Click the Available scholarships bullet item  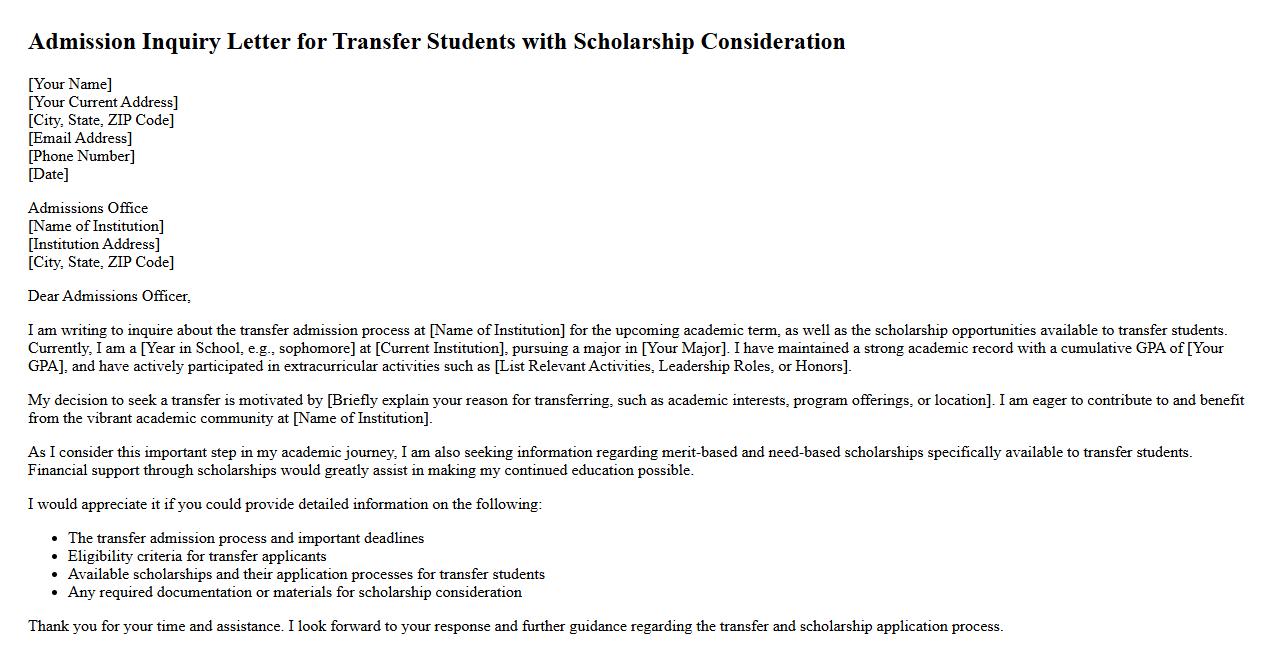point(306,574)
